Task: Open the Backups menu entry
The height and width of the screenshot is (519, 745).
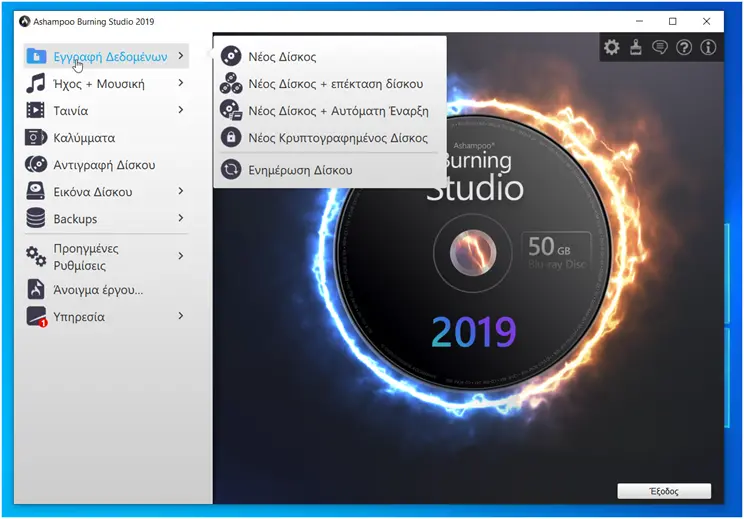Action: click(x=106, y=219)
